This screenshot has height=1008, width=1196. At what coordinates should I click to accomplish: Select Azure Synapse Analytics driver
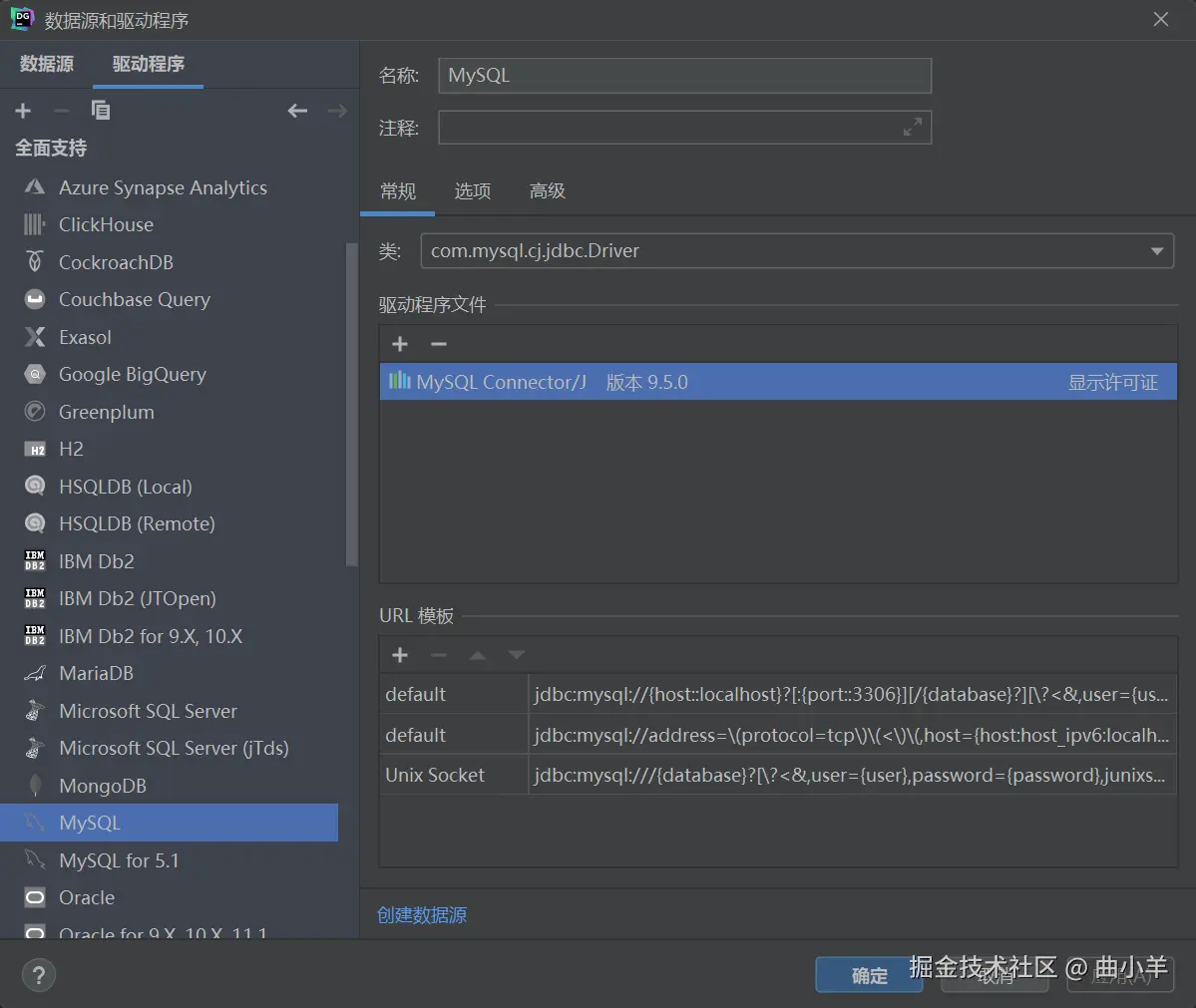170,187
